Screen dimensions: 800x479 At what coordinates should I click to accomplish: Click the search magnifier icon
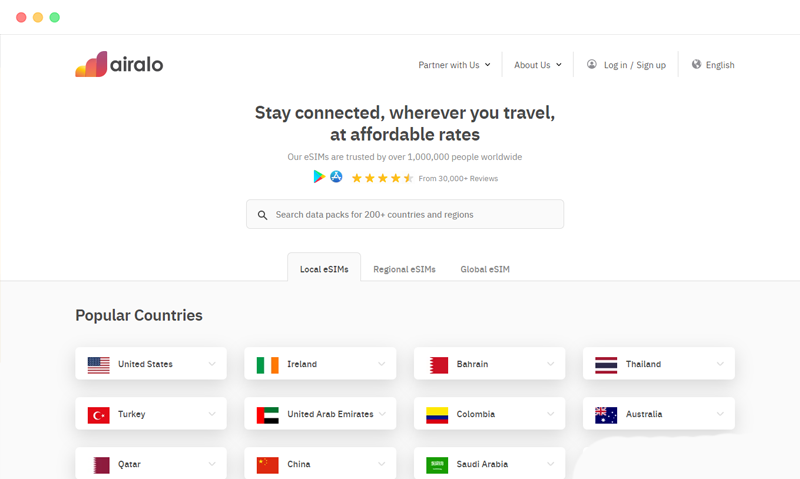[x=263, y=215]
